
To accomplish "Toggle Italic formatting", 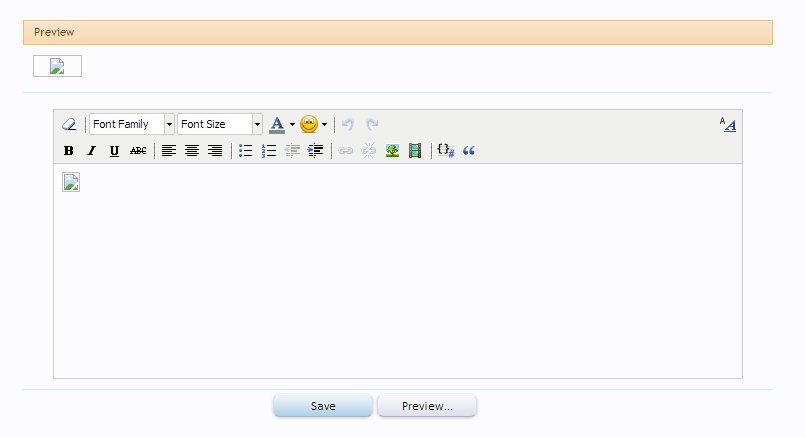I will point(91,151).
